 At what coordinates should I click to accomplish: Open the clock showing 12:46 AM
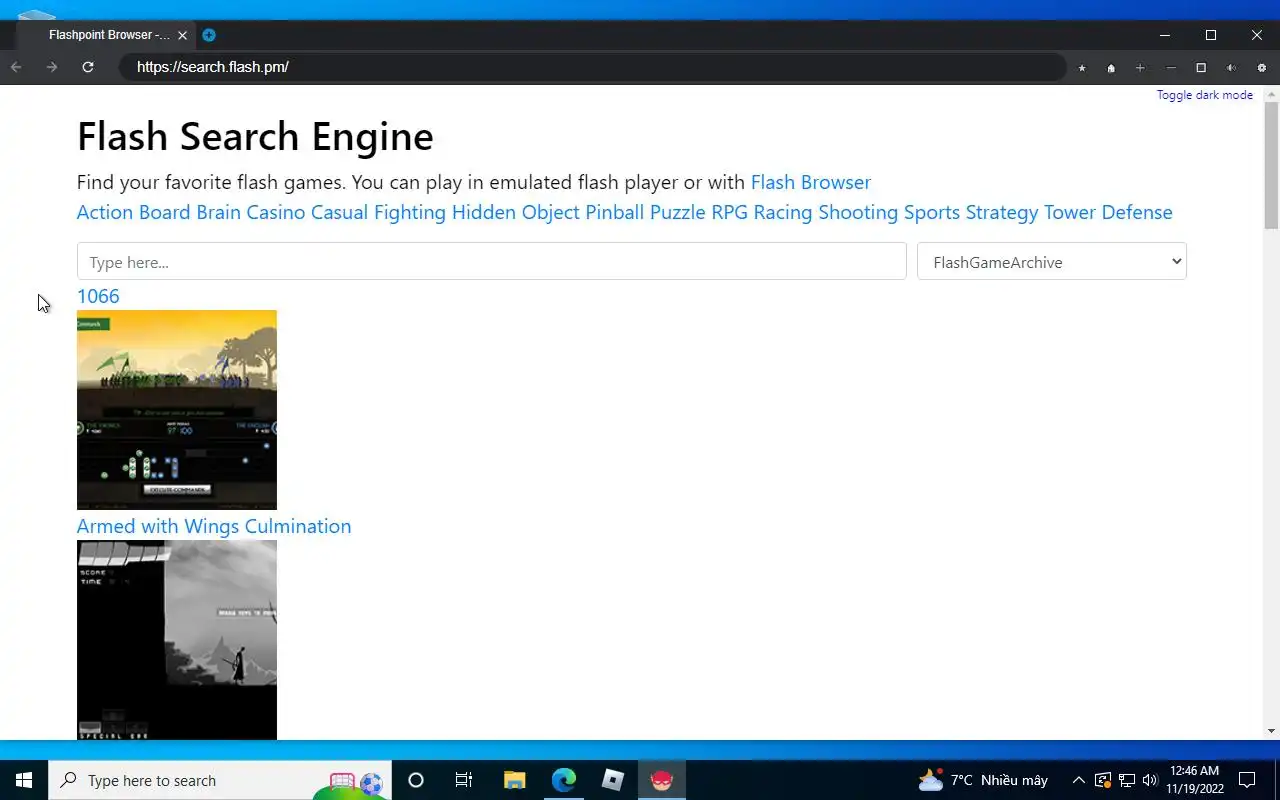(1195, 780)
